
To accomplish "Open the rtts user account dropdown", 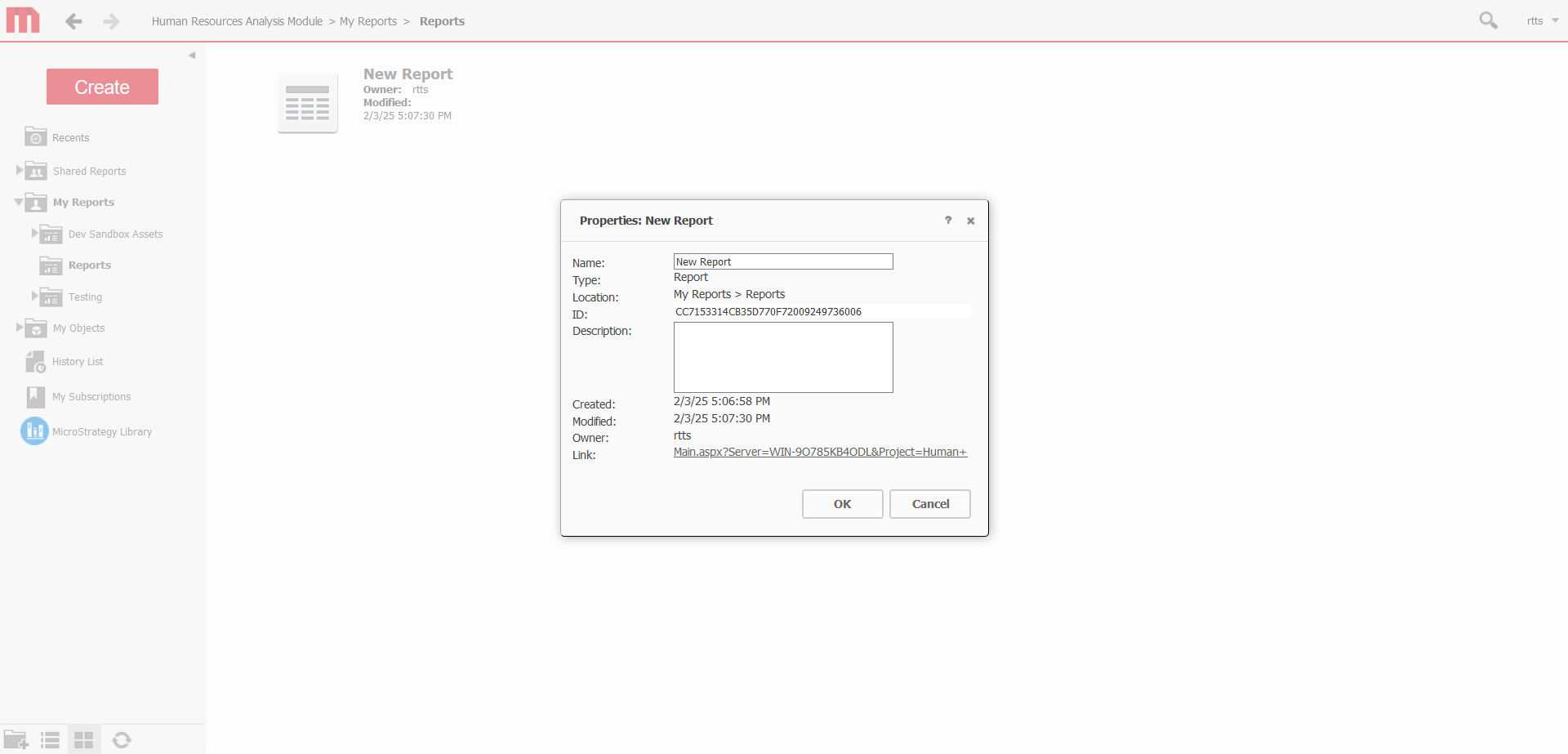I will 1542,20.
